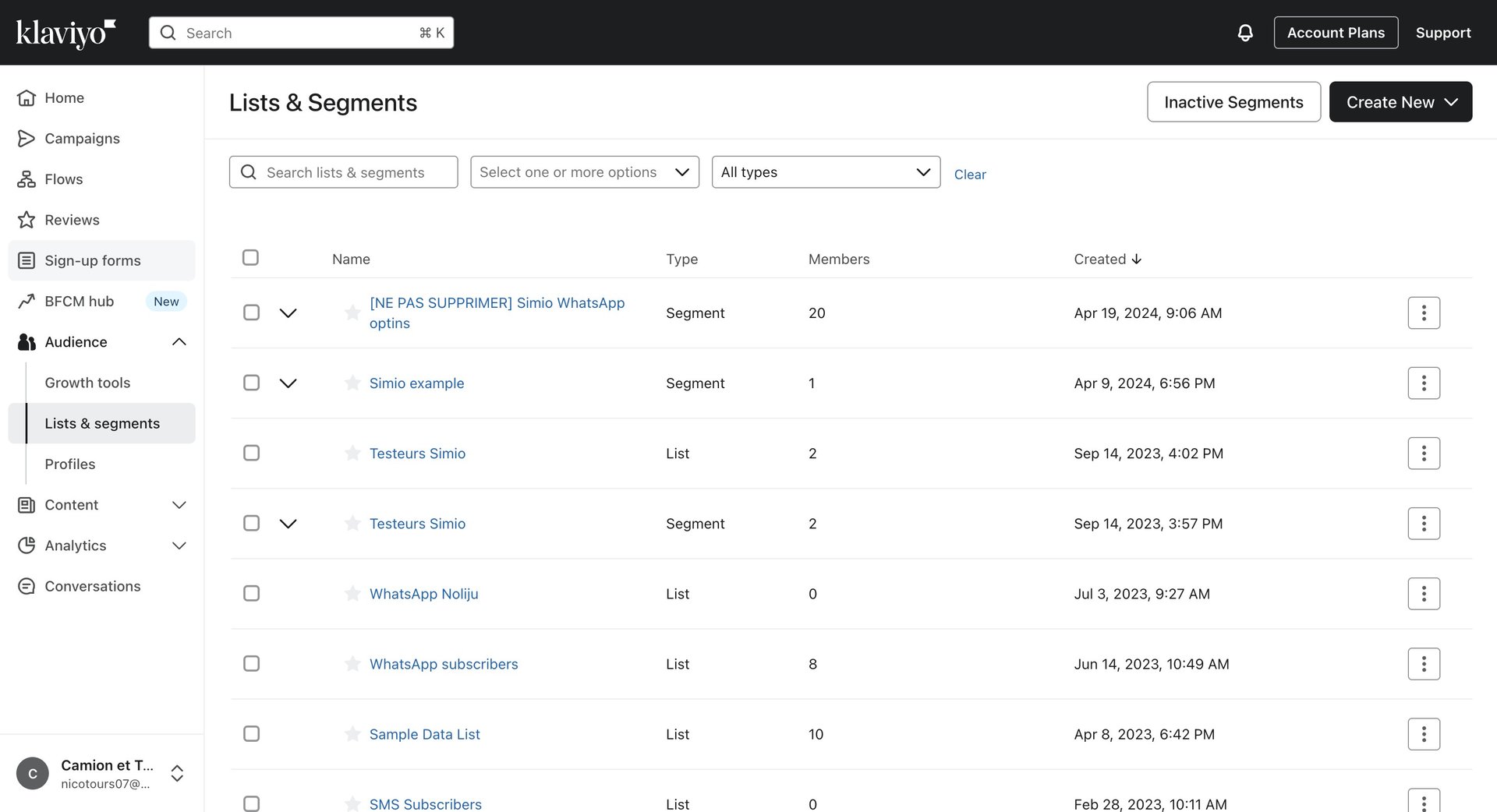This screenshot has height=812, width=1497.
Task: Tick the WhatsApp Noliju row checkbox
Action: [251, 594]
